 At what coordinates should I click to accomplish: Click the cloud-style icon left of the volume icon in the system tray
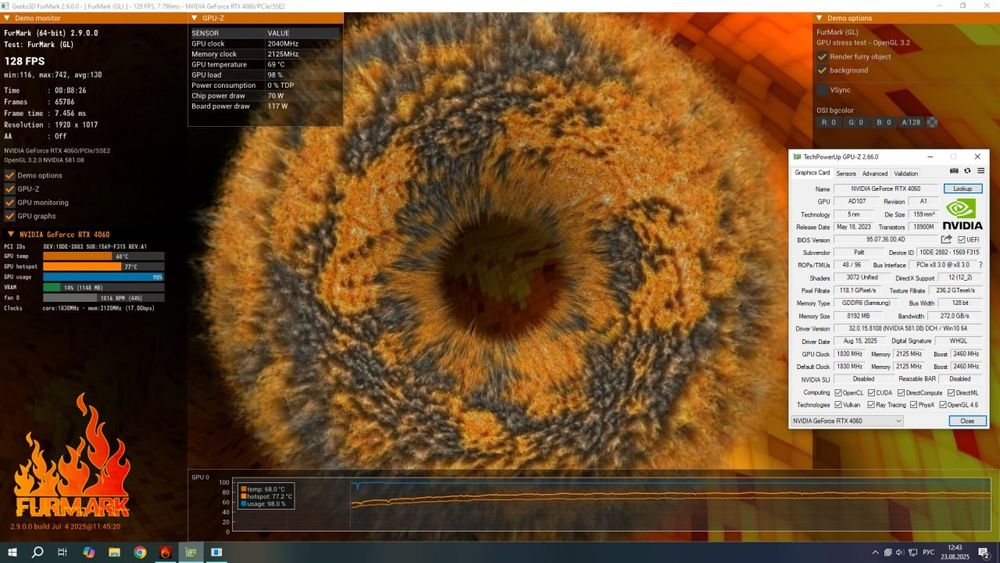888,552
